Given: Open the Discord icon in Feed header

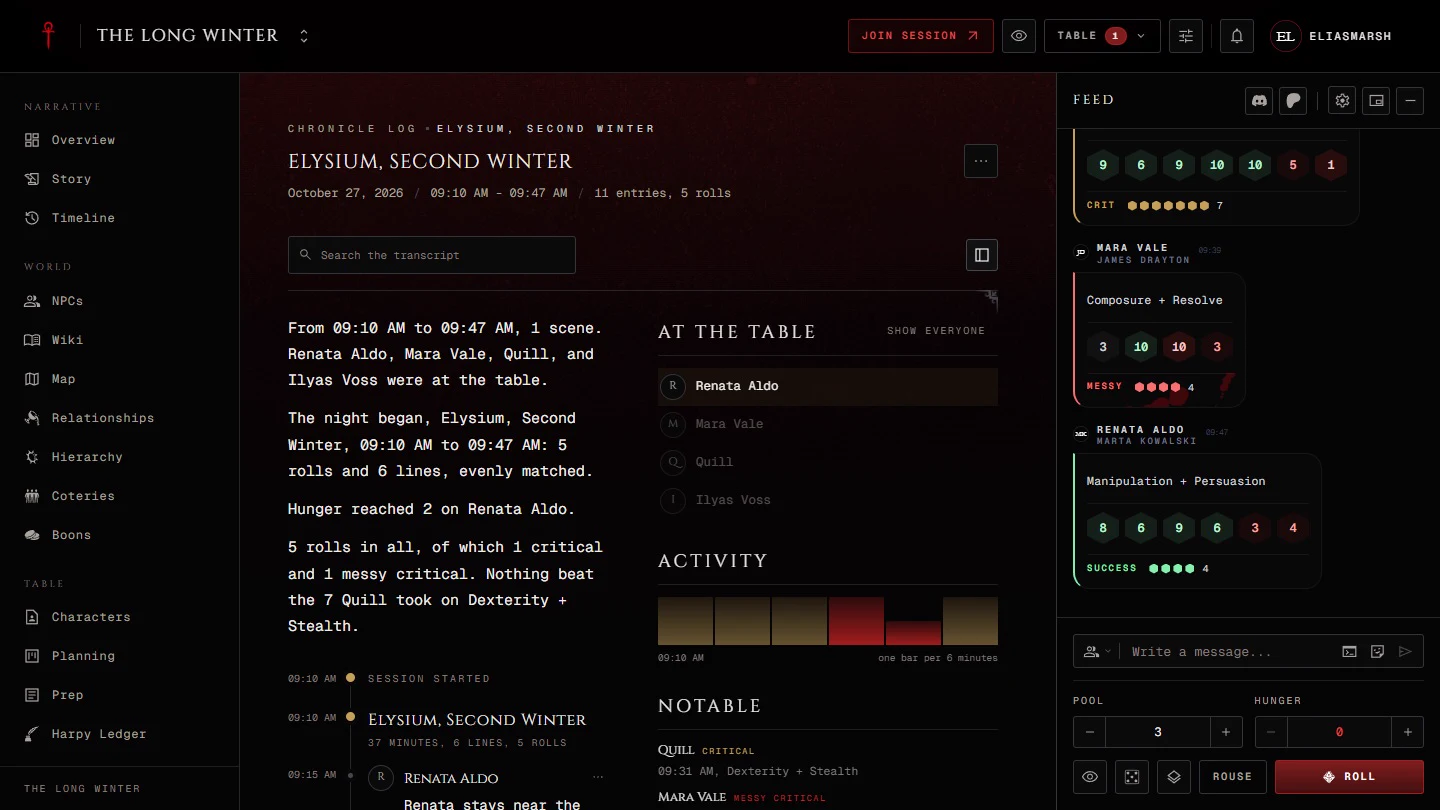Looking at the screenshot, I should point(1260,100).
